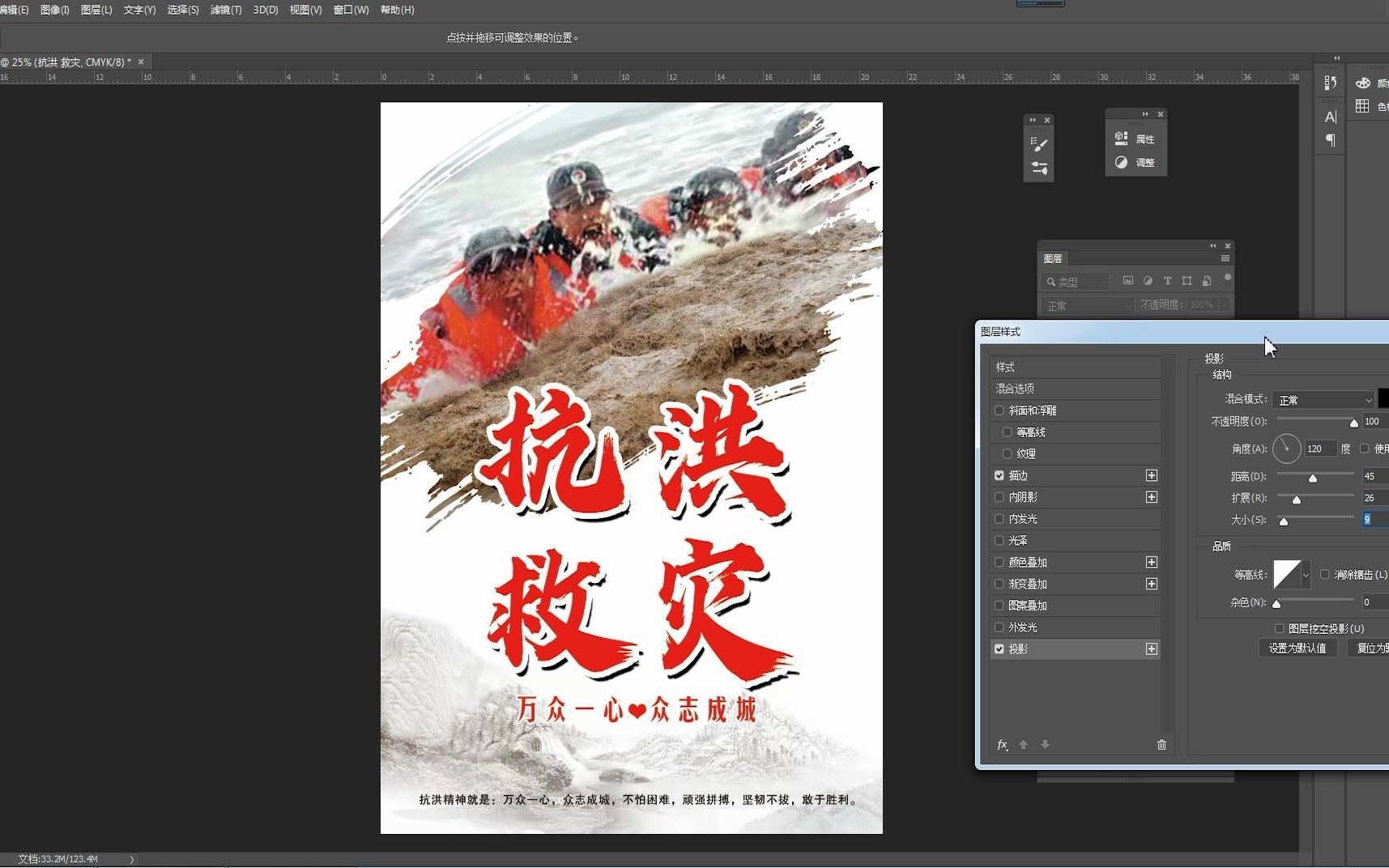
Task: Open the 图层(L) menu
Action: 96,10
